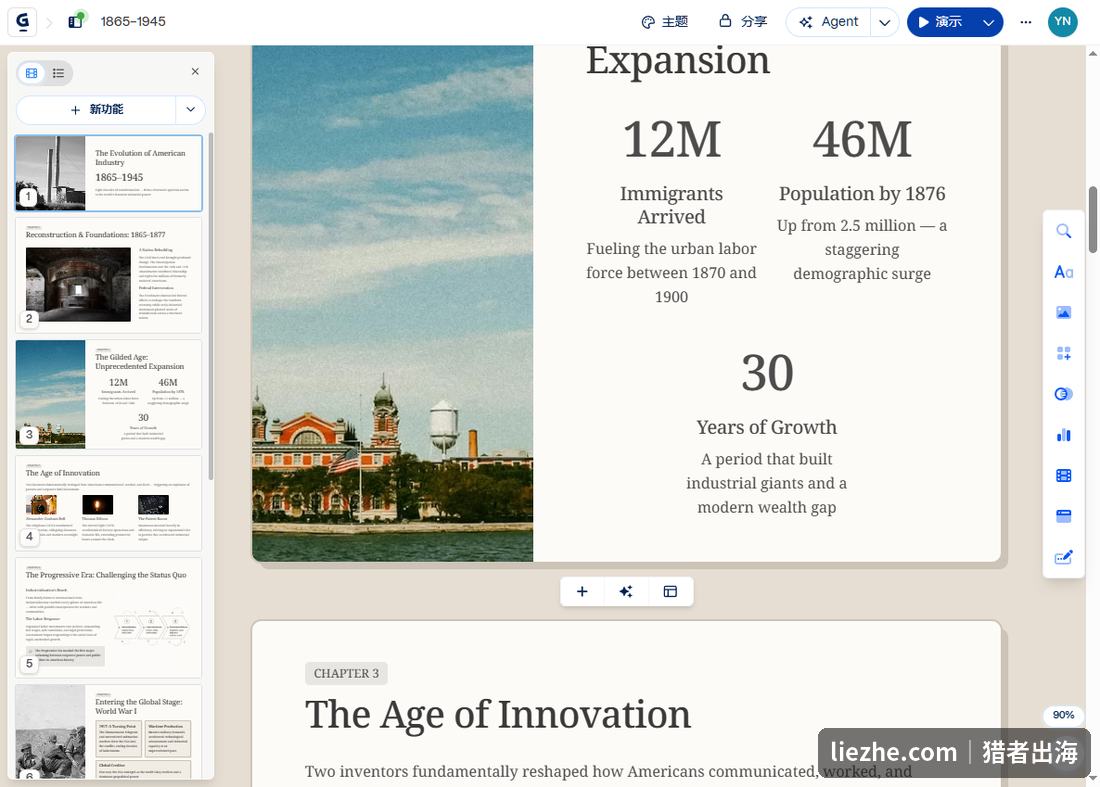Image resolution: width=1100 pixels, height=787 pixels.
Task: Open the more options ellipsis menu
Action: pyautogui.click(x=1026, y=22)
